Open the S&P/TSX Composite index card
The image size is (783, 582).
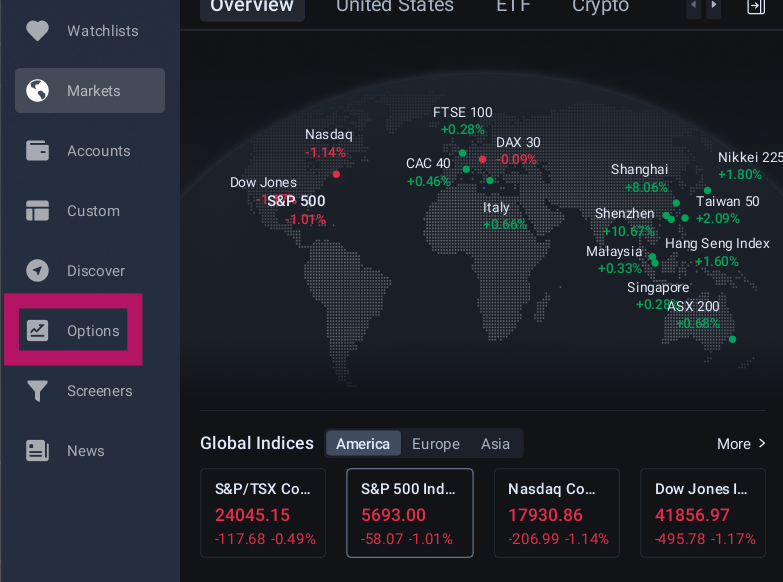pos(263,513)
